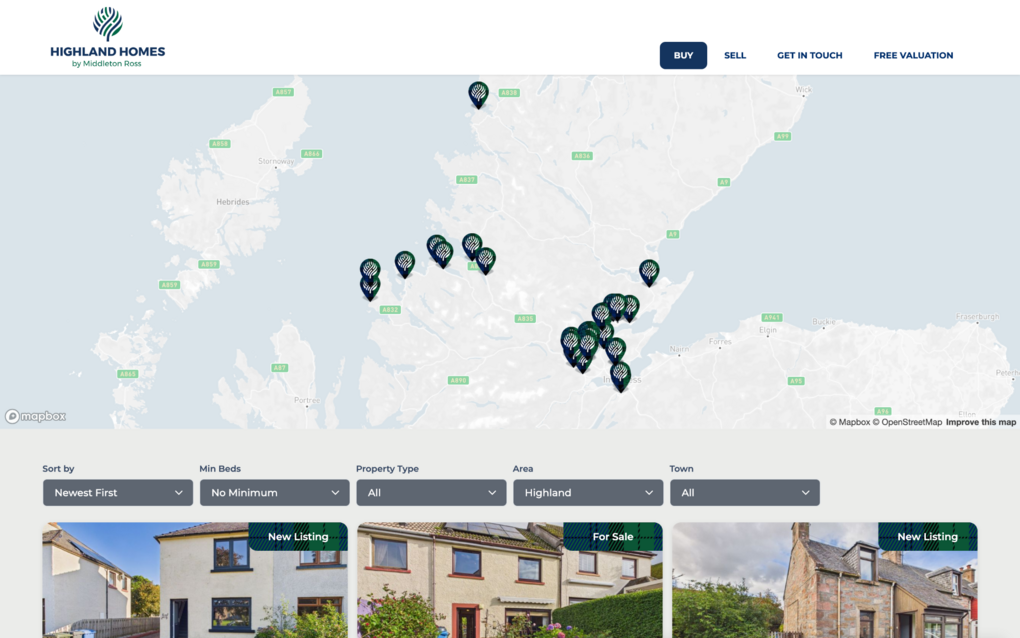Open the white house New Listing photo
Image resolution: width=1020 pixels, height=638 pixels.
195,580
